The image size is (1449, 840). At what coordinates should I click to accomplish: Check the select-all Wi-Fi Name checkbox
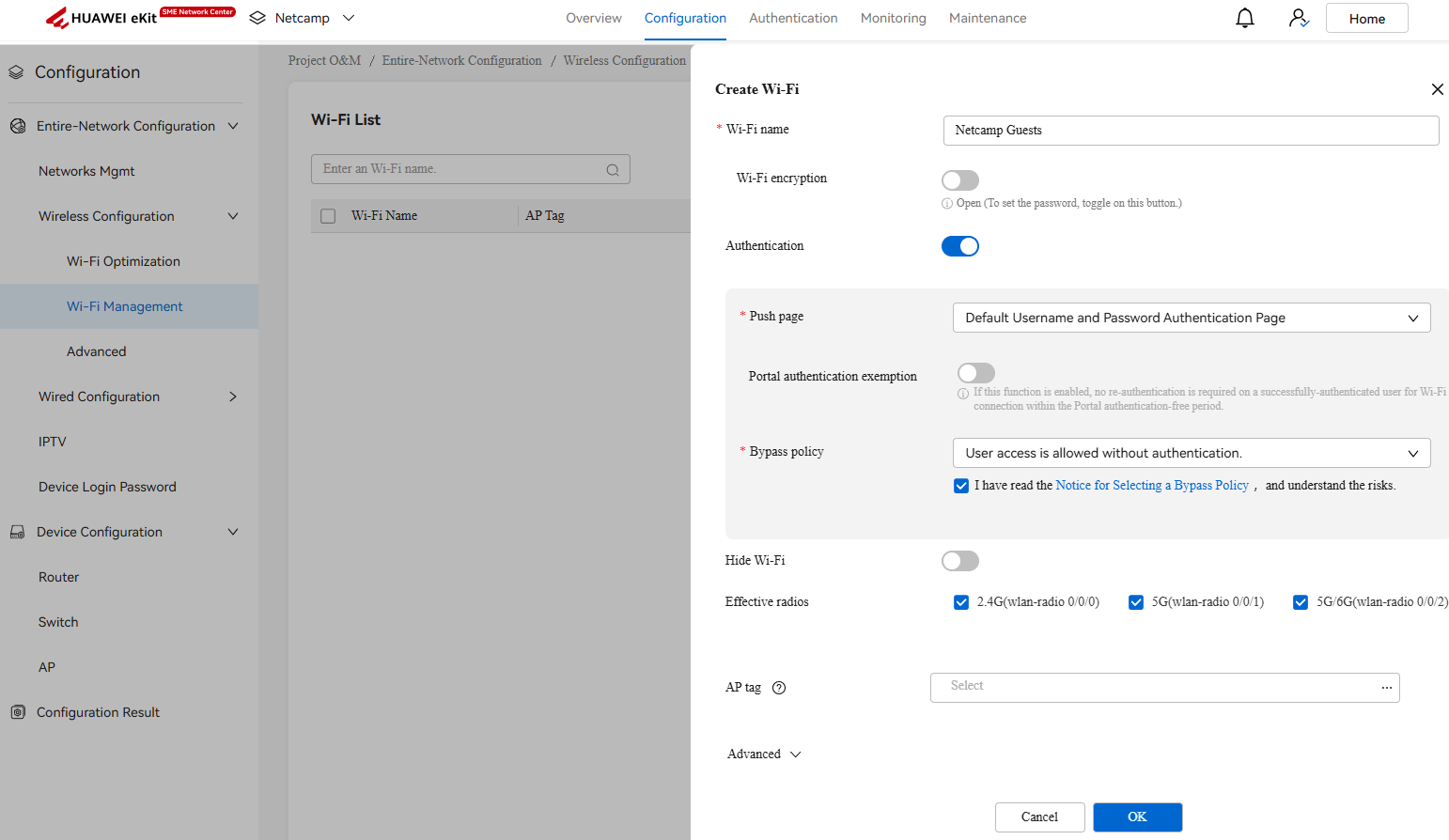point(328,216)
